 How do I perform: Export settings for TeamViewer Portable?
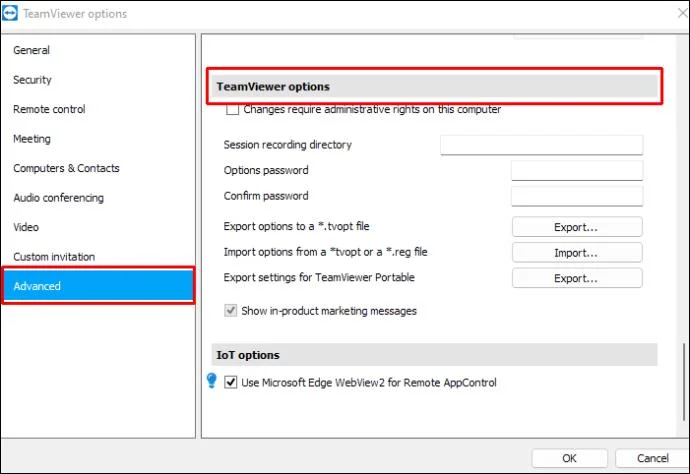click(577, 278)
